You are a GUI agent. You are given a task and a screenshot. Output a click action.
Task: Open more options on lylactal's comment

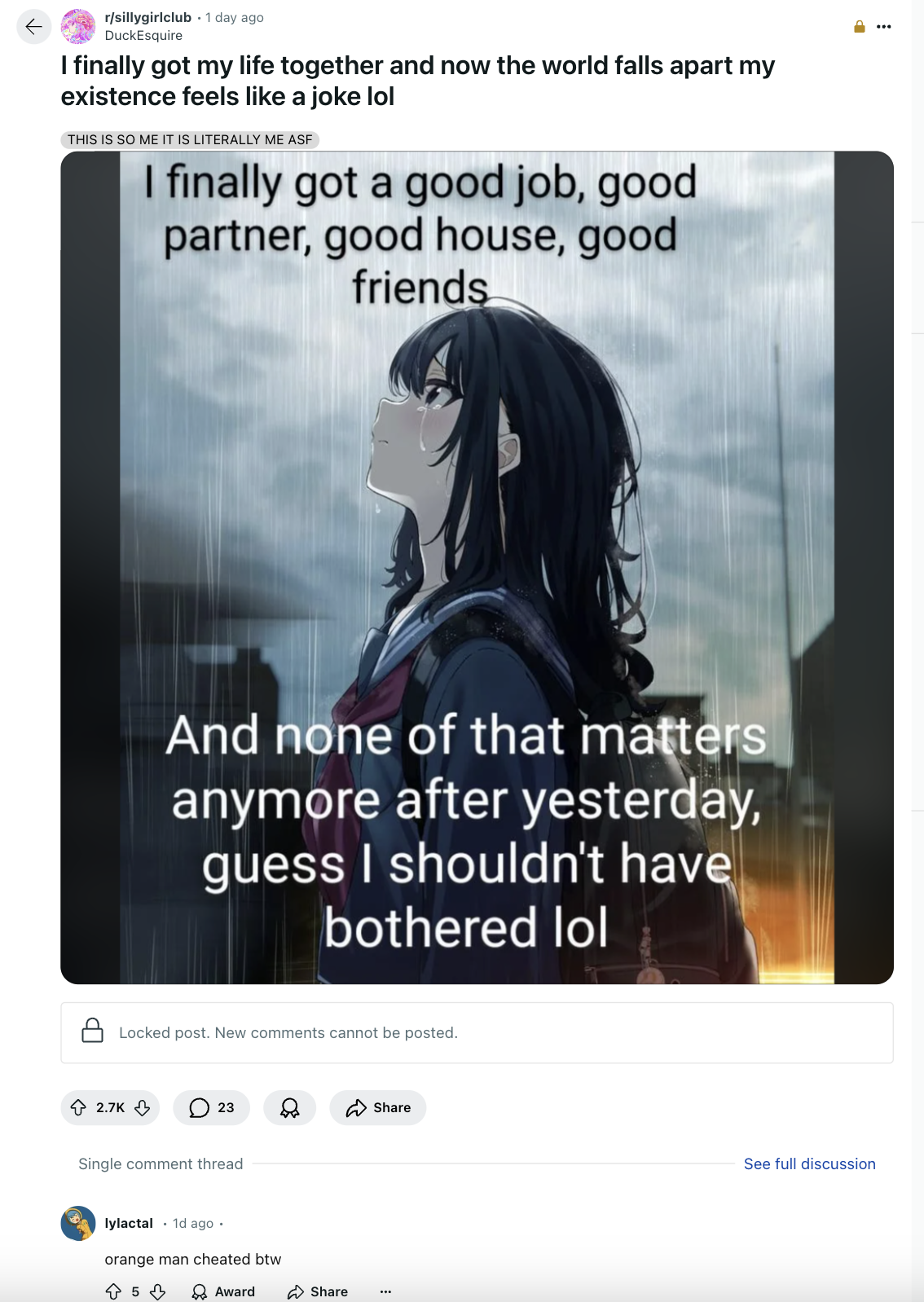click(385, 1291)
